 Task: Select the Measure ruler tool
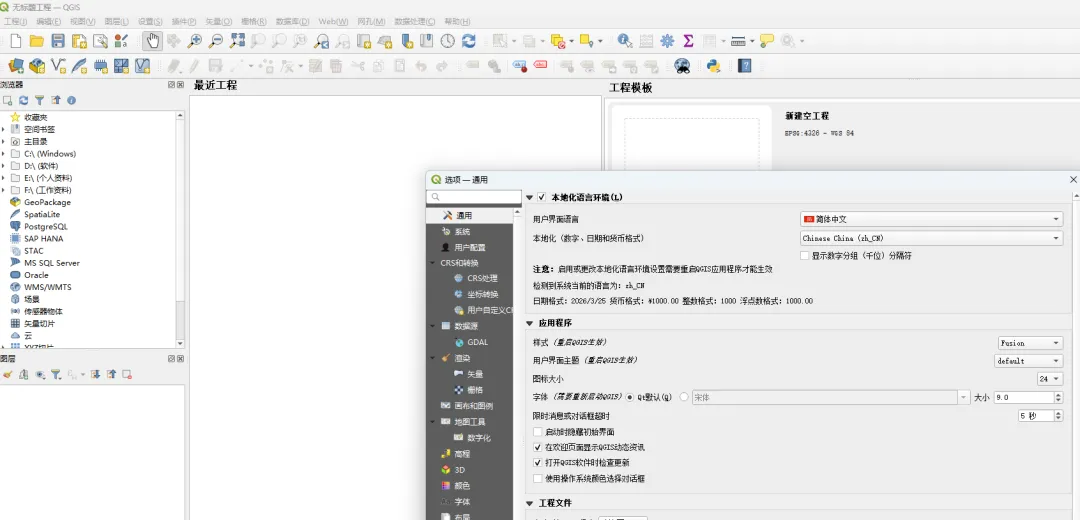[x=738, y=41]
